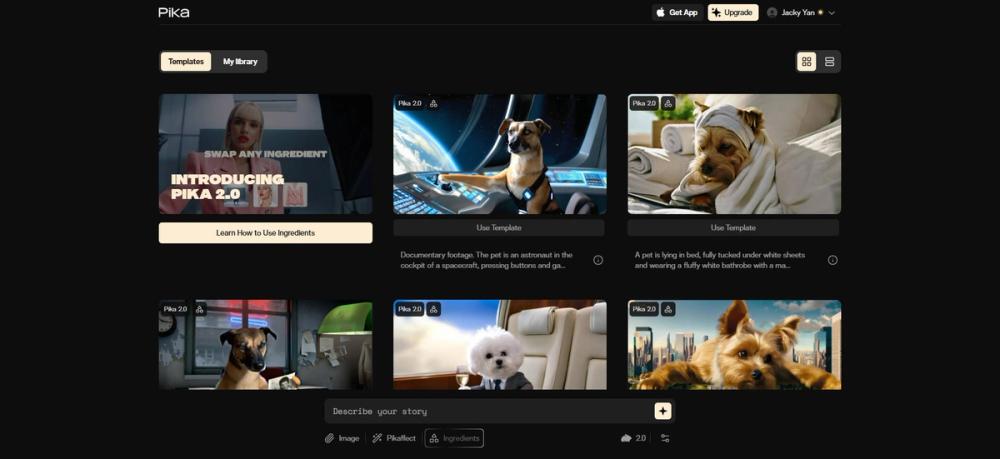The width and height of the screenshot is (1000, 459).
Task: Switch to the Templates tab
Action: pyautogui.click(x=186, y=62)
